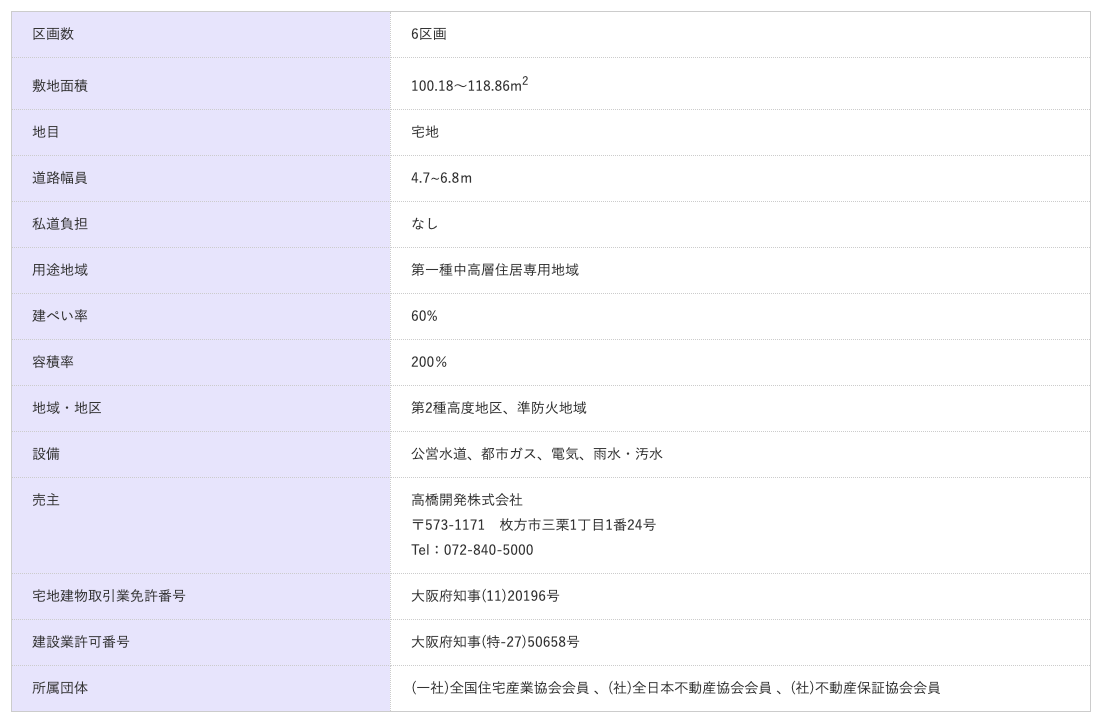1102x727 pixels.
Task: Click the seller name 高橋開発株式会社
Action: (x=467, y=500)
